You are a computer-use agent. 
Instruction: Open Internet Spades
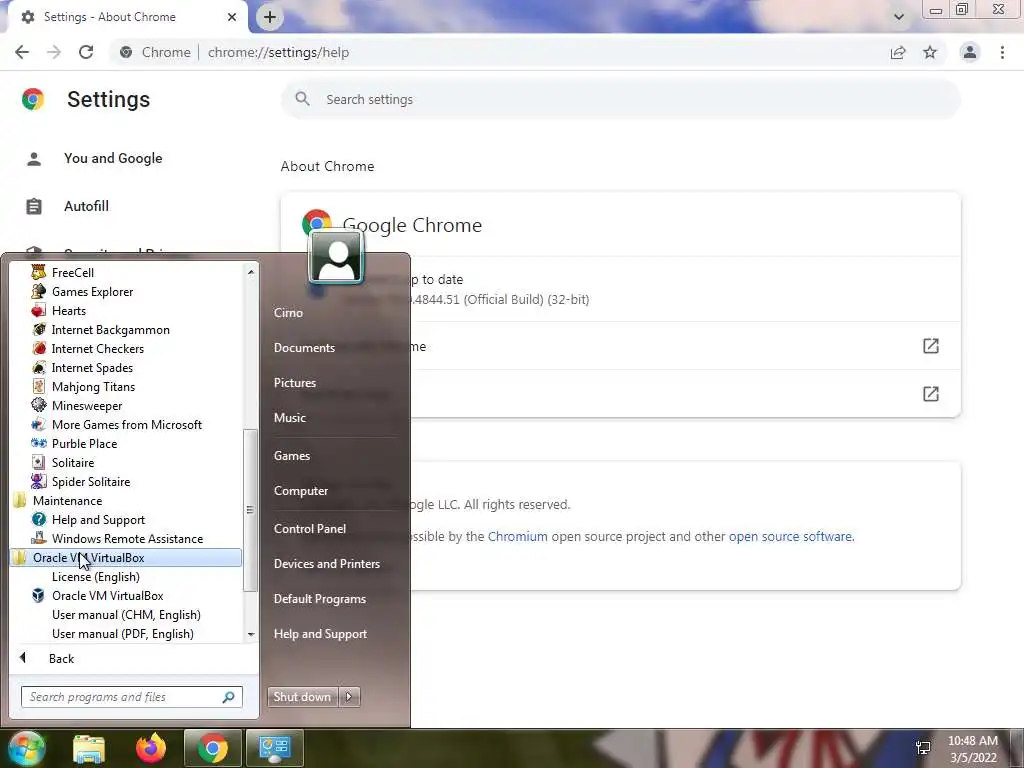pos(92,367)
